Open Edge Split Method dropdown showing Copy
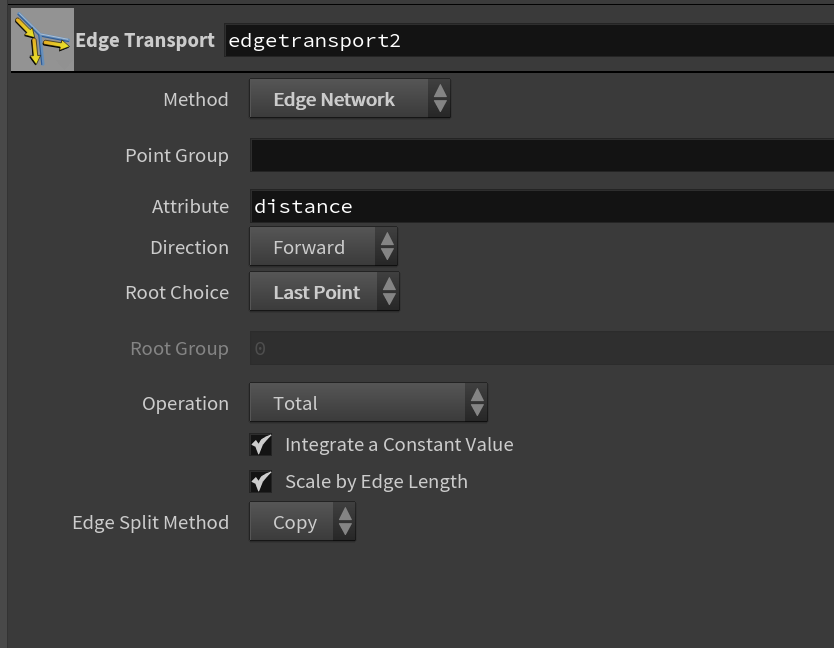This screenshot has width=834, height=648. (302, 521)
